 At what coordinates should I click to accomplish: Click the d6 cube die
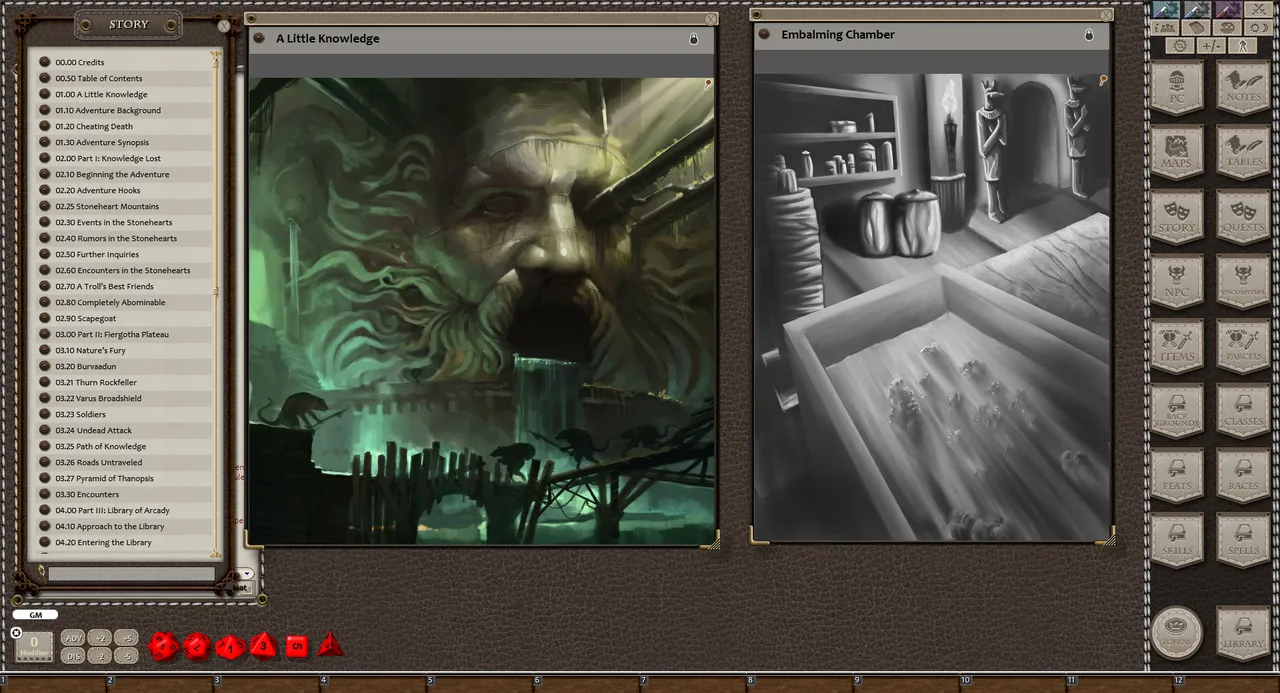click(x=297, y=646)
